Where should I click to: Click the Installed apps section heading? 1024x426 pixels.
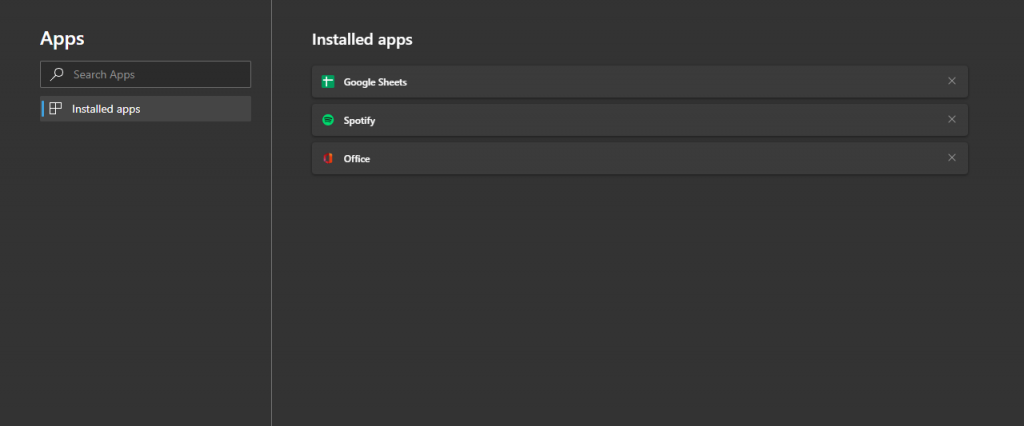(x=362, y=40)
